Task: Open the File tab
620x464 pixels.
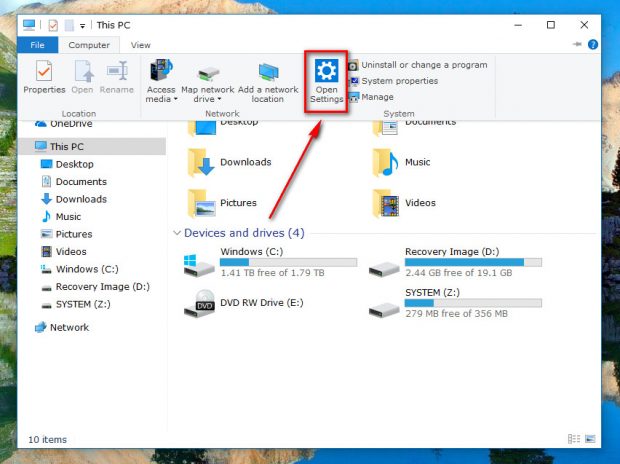Action: [38, 45]
